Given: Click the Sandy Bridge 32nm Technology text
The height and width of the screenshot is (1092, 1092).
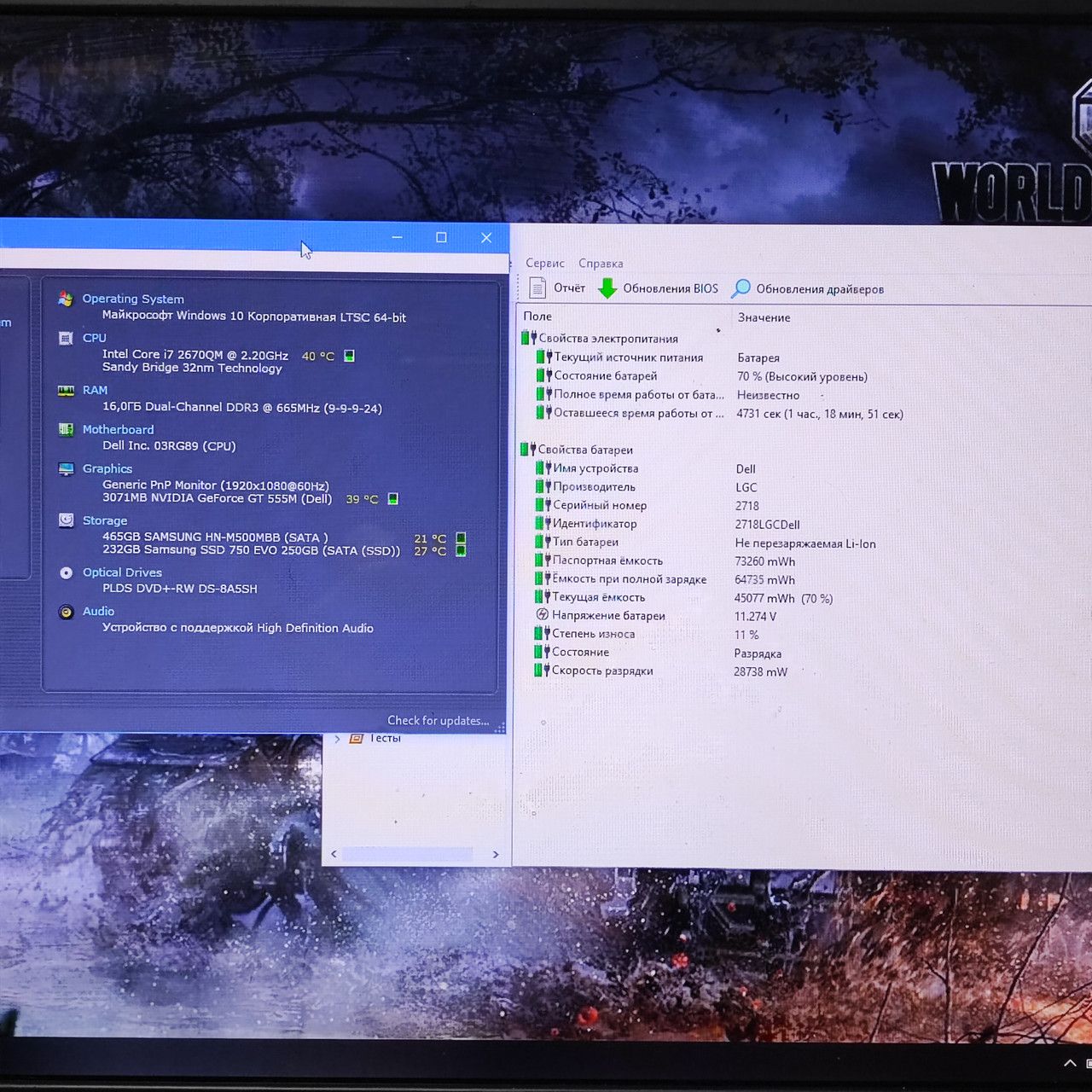Looking at the screenshot, I should [192, 369].
